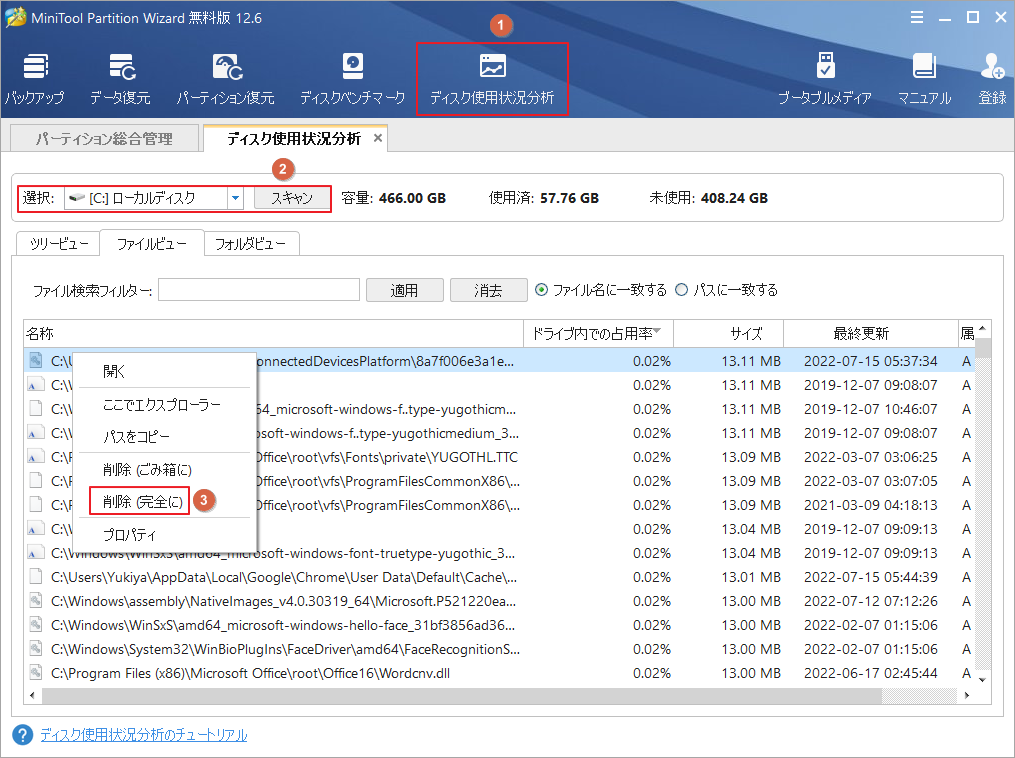
Task: Click the 適用 filter button
Action: pos(405,290)
